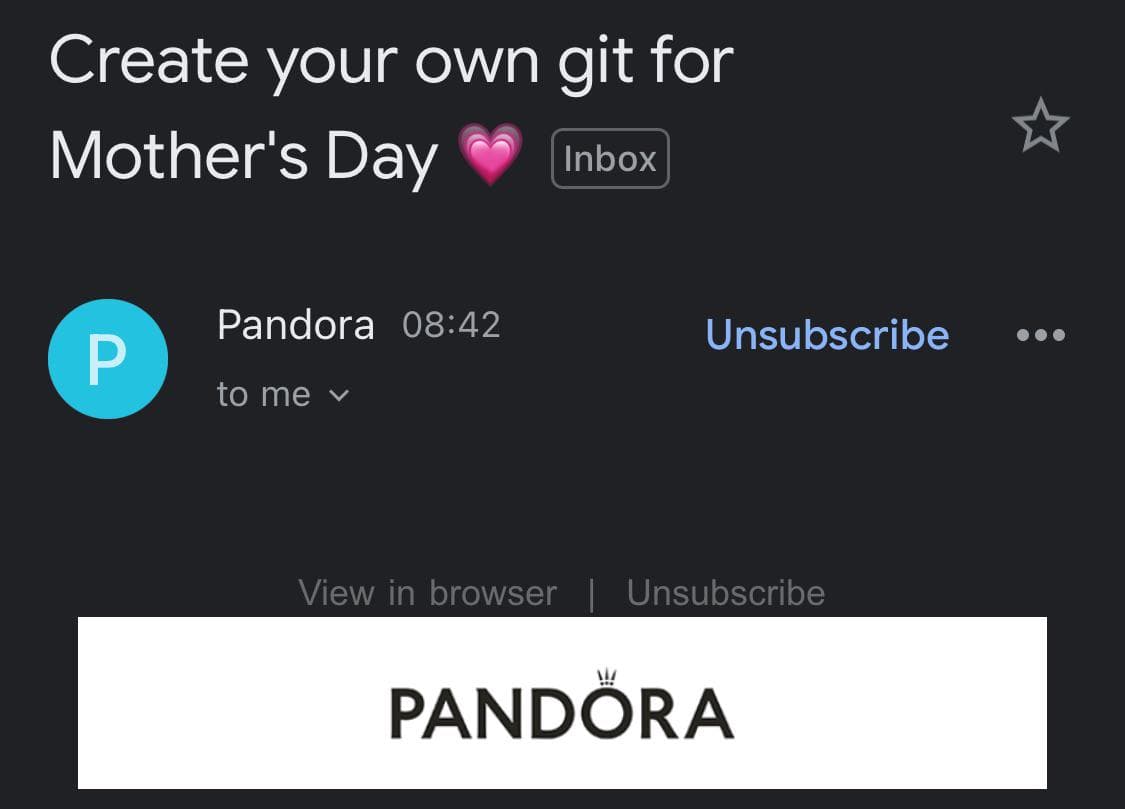This screenshot has width=1125, height=809.
Task: Click the Inbox label chip
Action: (x=609, y=157)
